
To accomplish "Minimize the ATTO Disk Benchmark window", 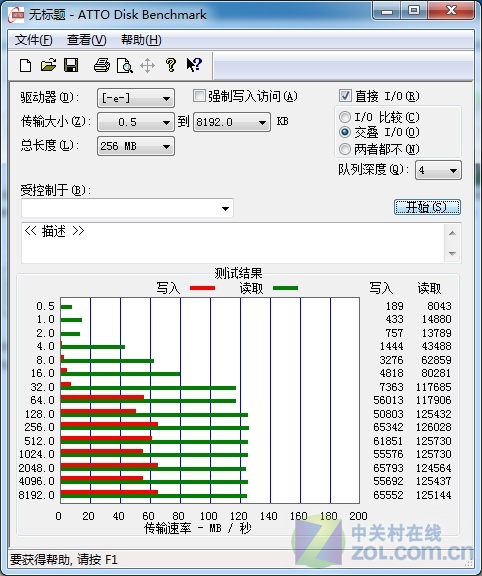I will [386, 11].
